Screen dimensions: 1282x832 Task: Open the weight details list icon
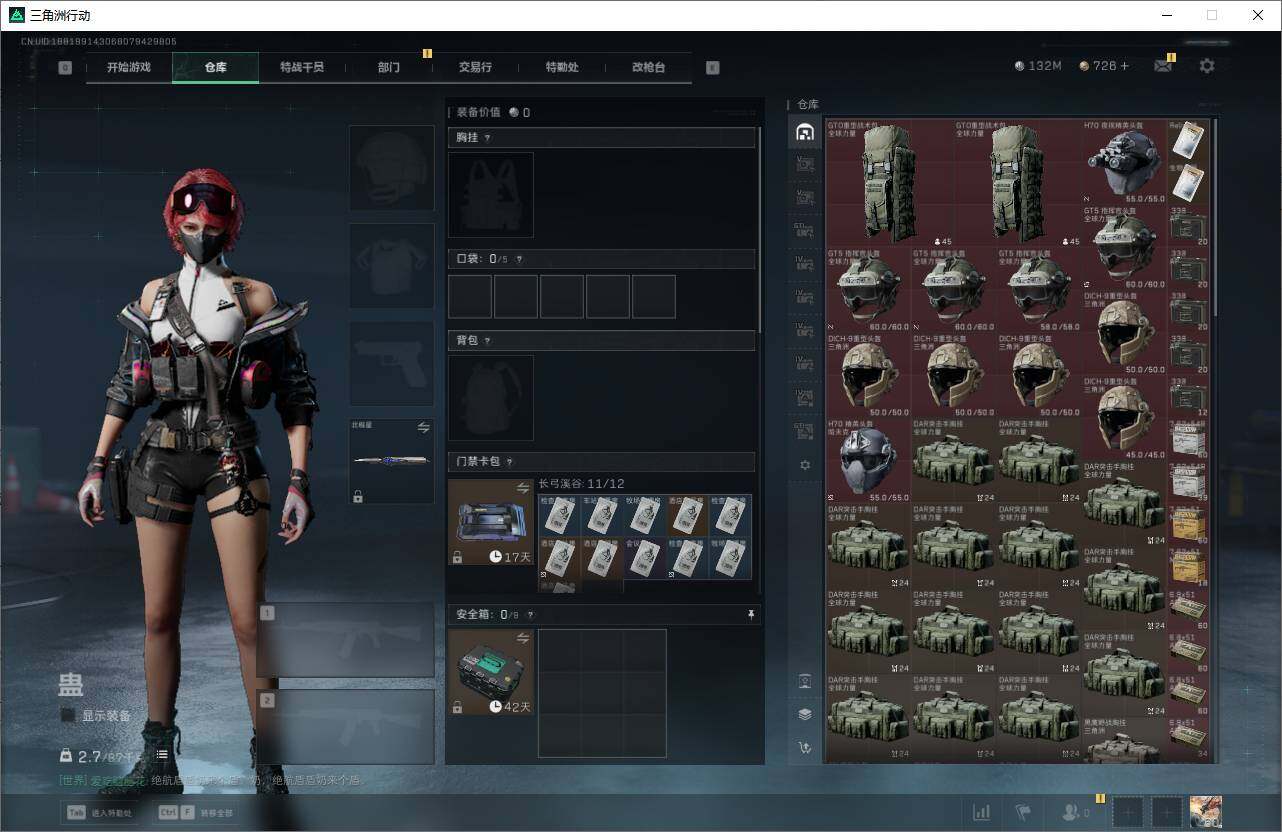(x=162, y=754)
